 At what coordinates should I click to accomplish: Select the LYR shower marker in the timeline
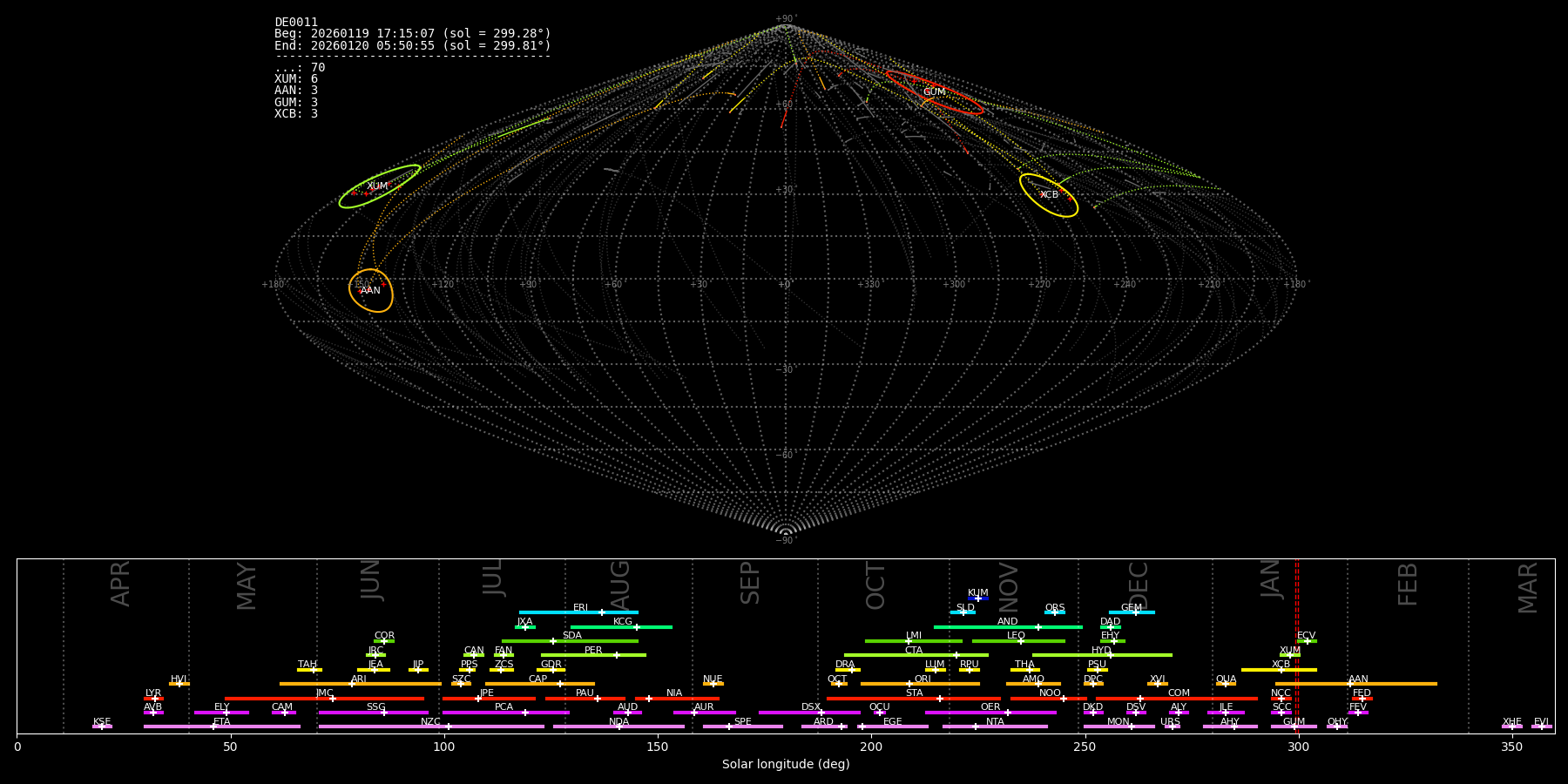click(x=154, y=699)
